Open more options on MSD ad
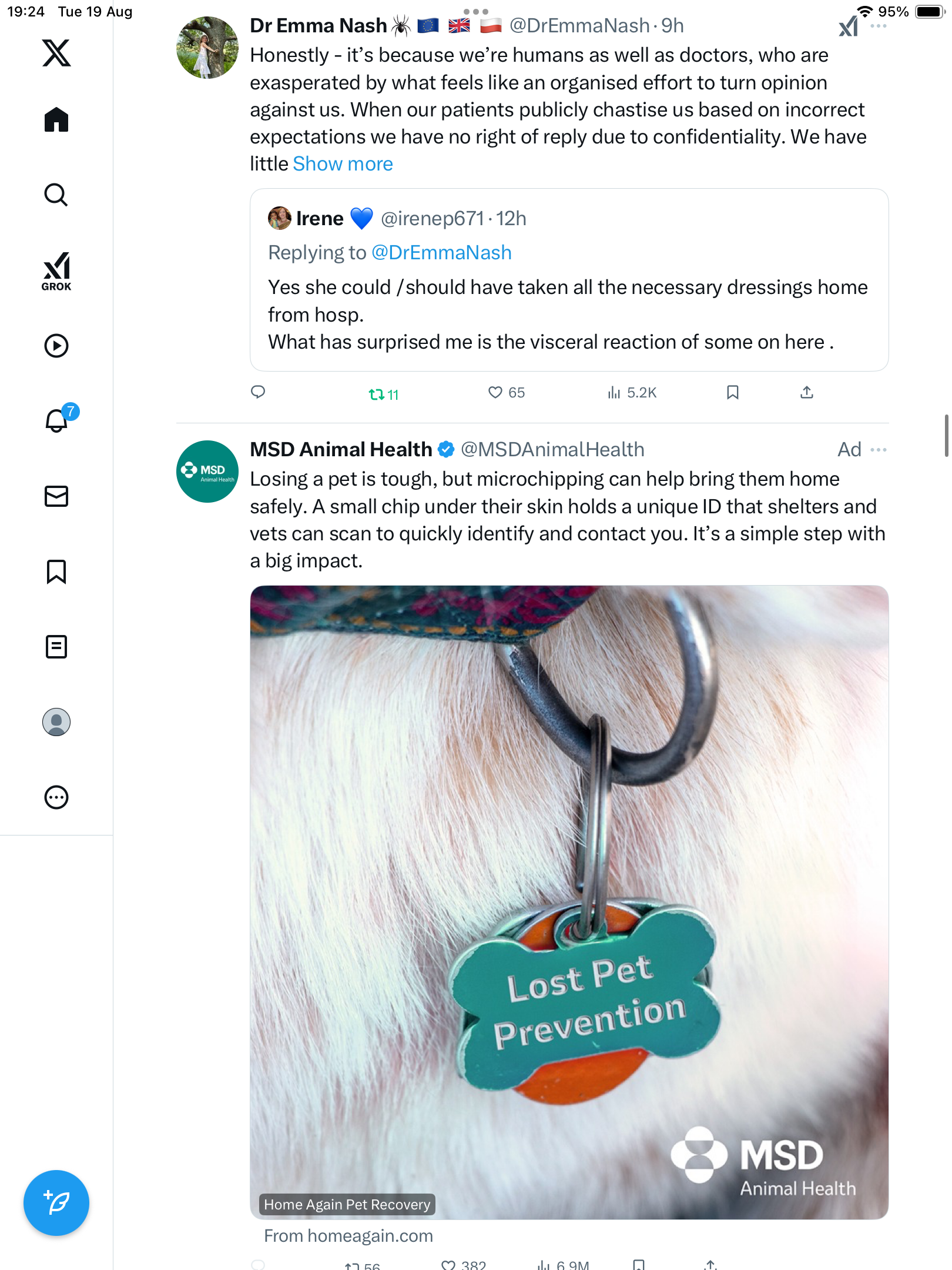This screenshot has height=1270, width=952. [x=879, y=450]
